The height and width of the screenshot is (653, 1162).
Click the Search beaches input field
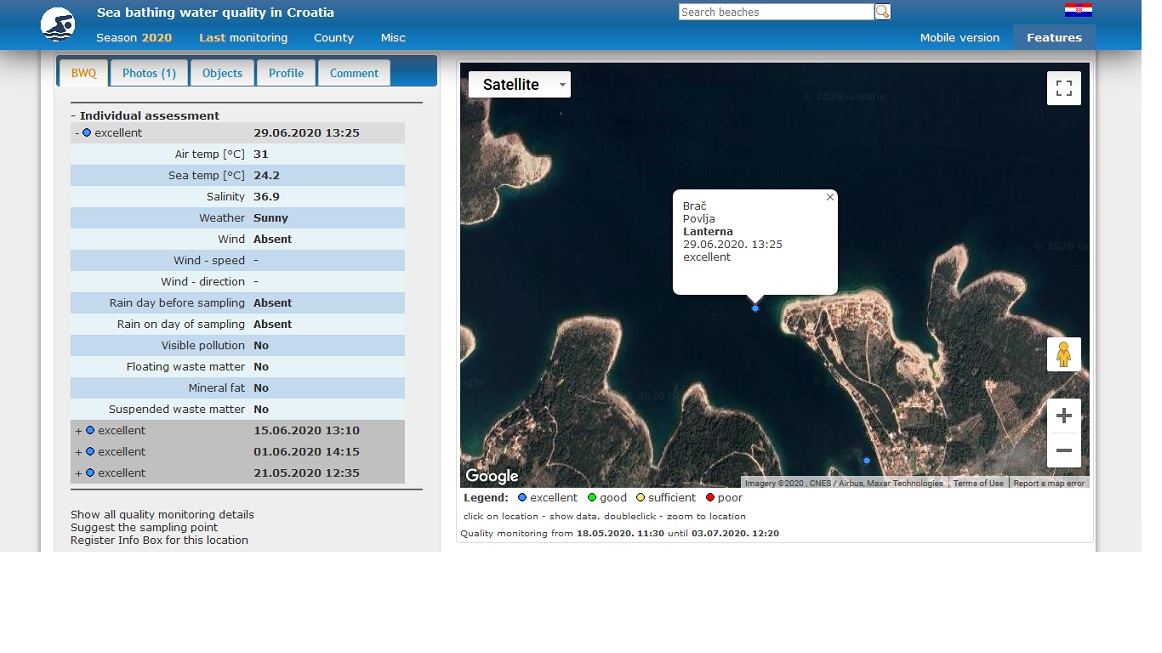coord(775,12)
